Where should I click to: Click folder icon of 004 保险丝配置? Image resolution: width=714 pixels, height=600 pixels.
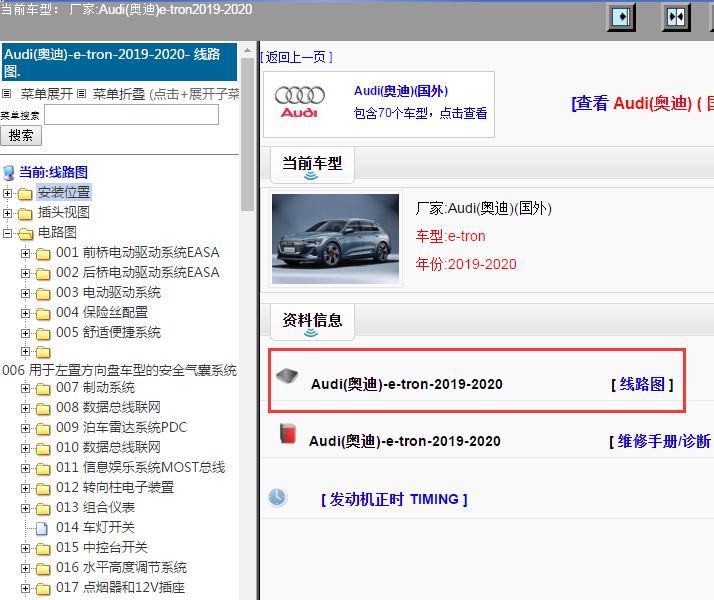click(x=43, y=314)
